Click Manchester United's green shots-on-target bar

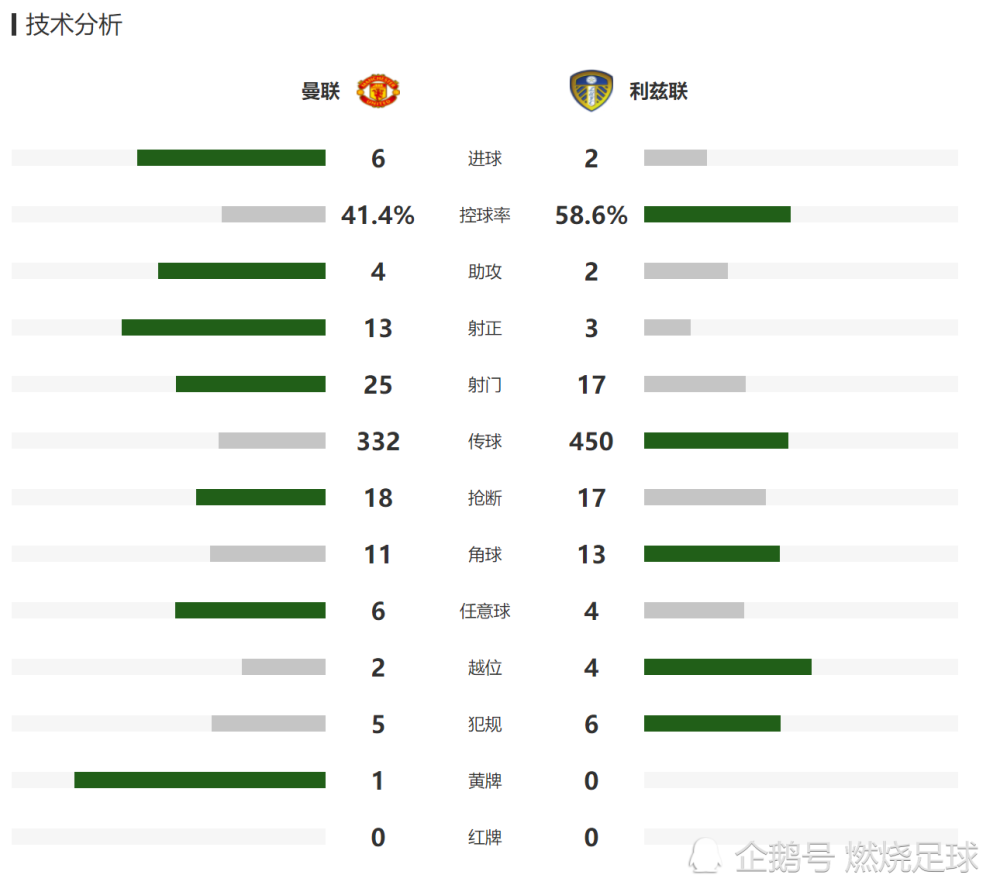pos(224,327)
